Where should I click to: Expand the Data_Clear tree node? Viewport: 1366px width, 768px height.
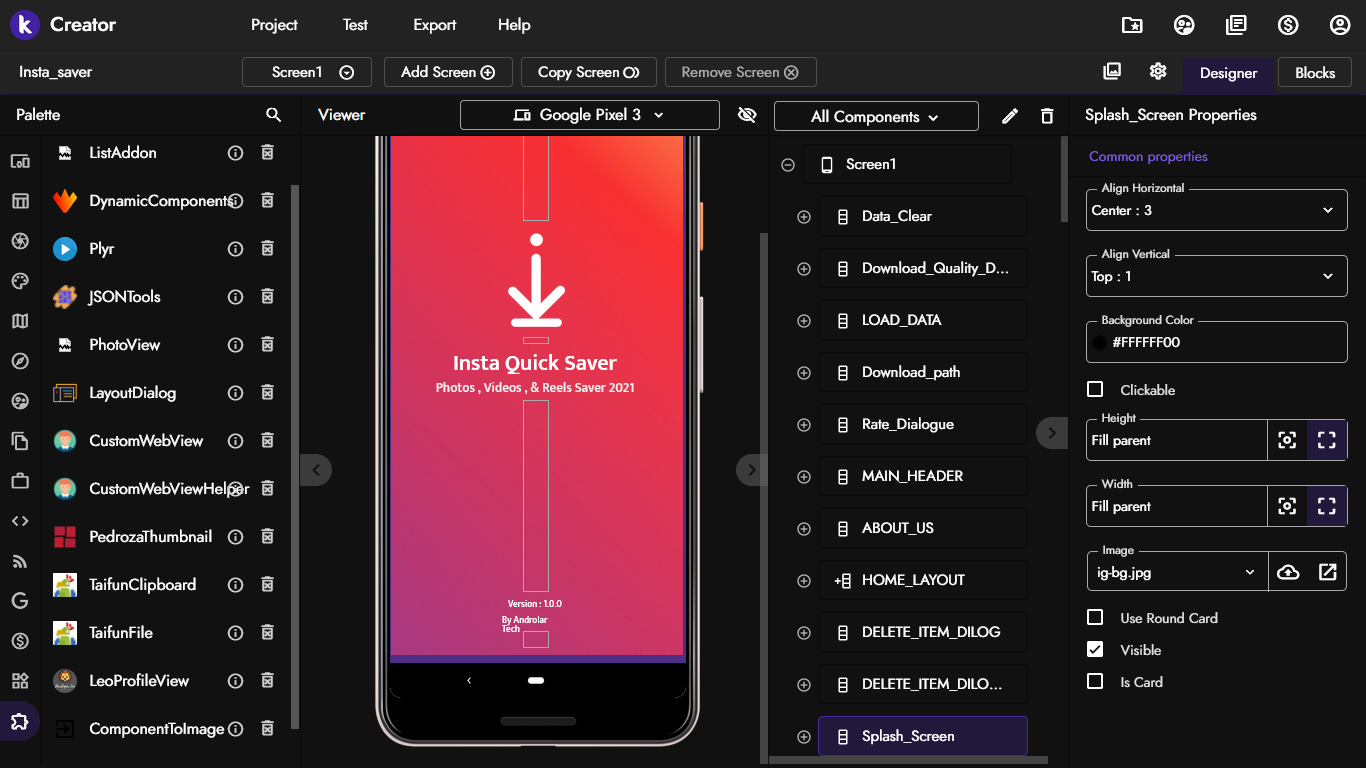point(804,217)
